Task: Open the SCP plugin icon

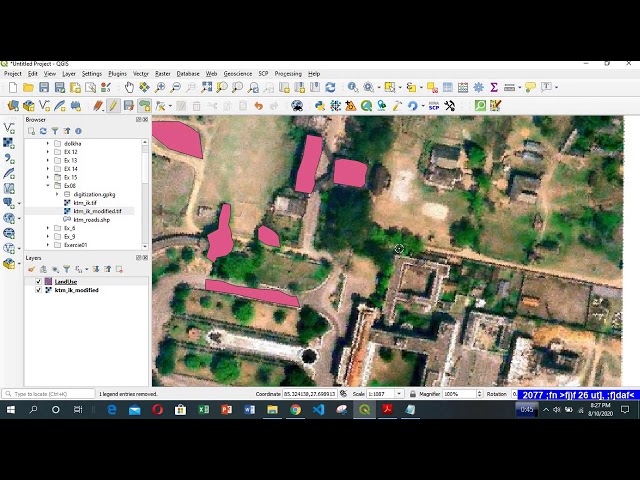Action: pyautogui.click(x=434, y=106)
